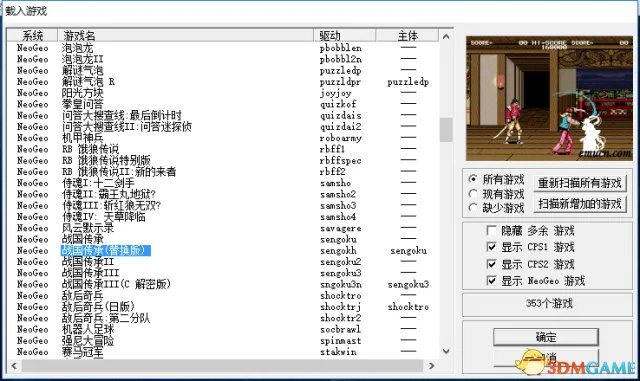Click driver name sngoku3n
The height and width of the screenshot is (381, 640).
(x=340, y=285)
